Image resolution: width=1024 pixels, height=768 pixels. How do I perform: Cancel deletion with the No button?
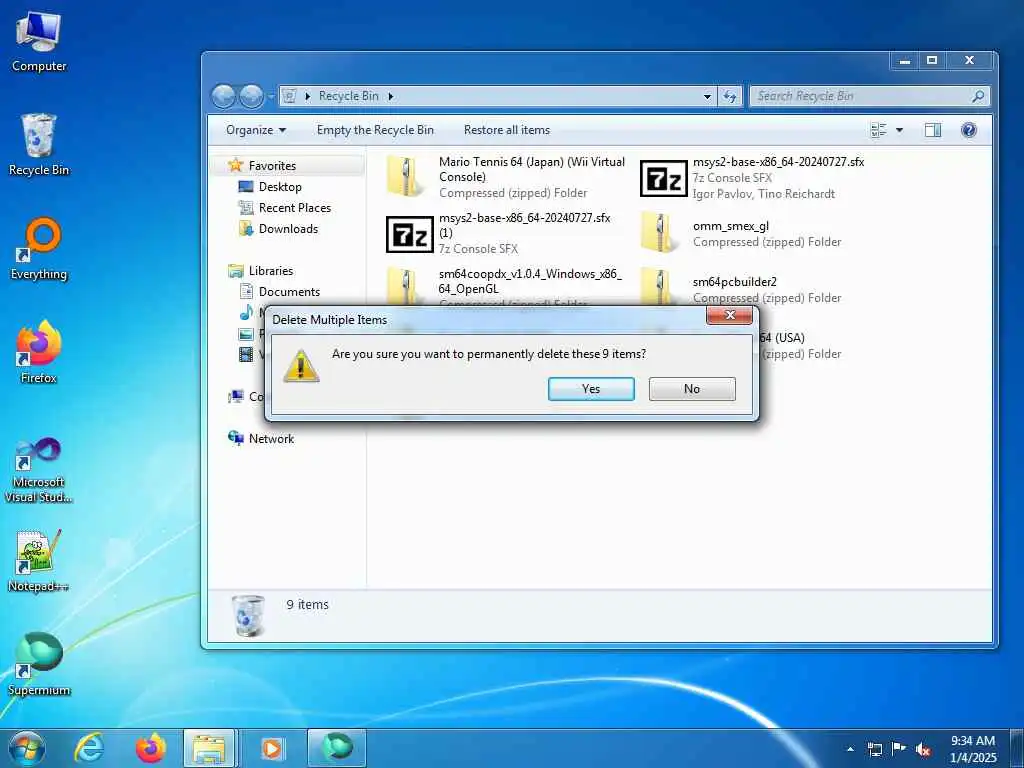pyautogui.click(x=692, y=389)
